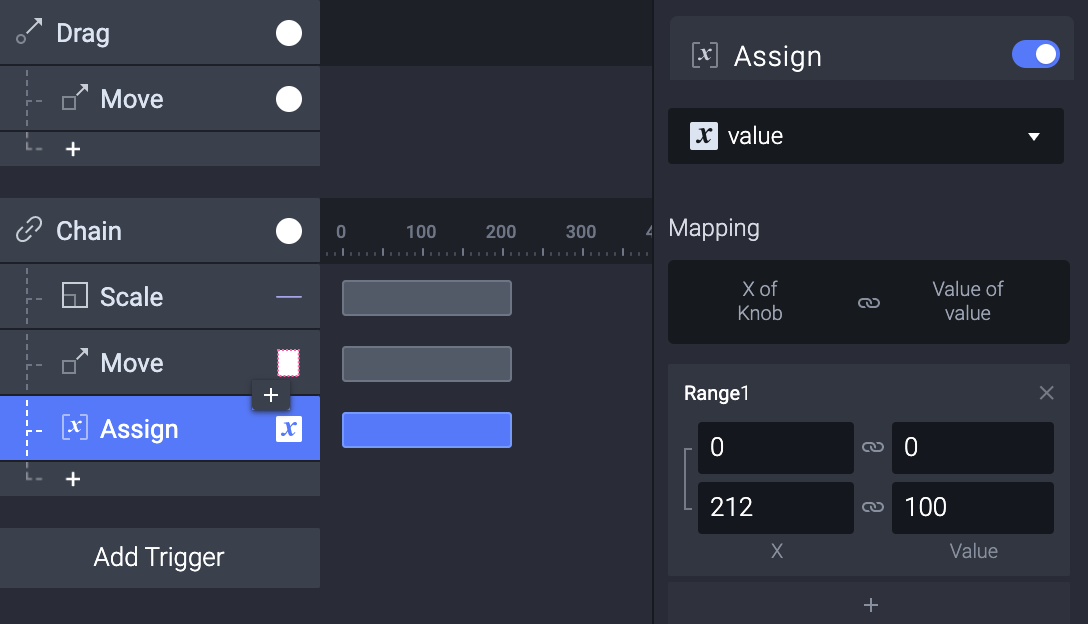Click the Range1 start Value input field
The image size is (1088, 624).
click(x=973, y=448)
